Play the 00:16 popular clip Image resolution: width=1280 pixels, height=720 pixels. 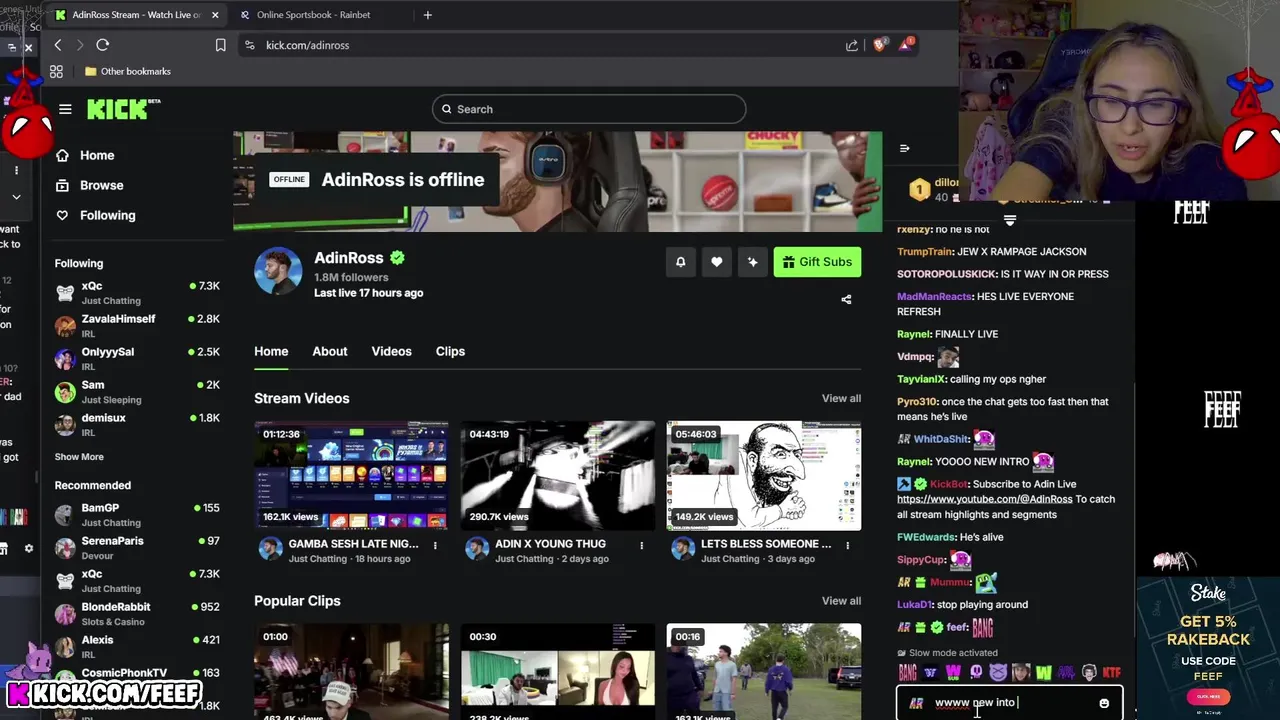pyautogui.click(x=764, y=671)
